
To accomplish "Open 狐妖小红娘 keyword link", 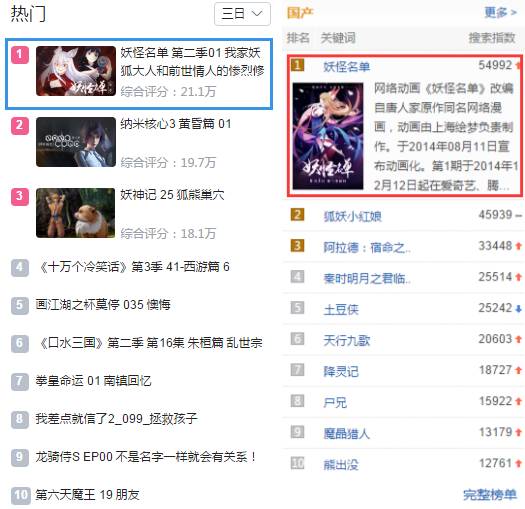I will point(352,216).
